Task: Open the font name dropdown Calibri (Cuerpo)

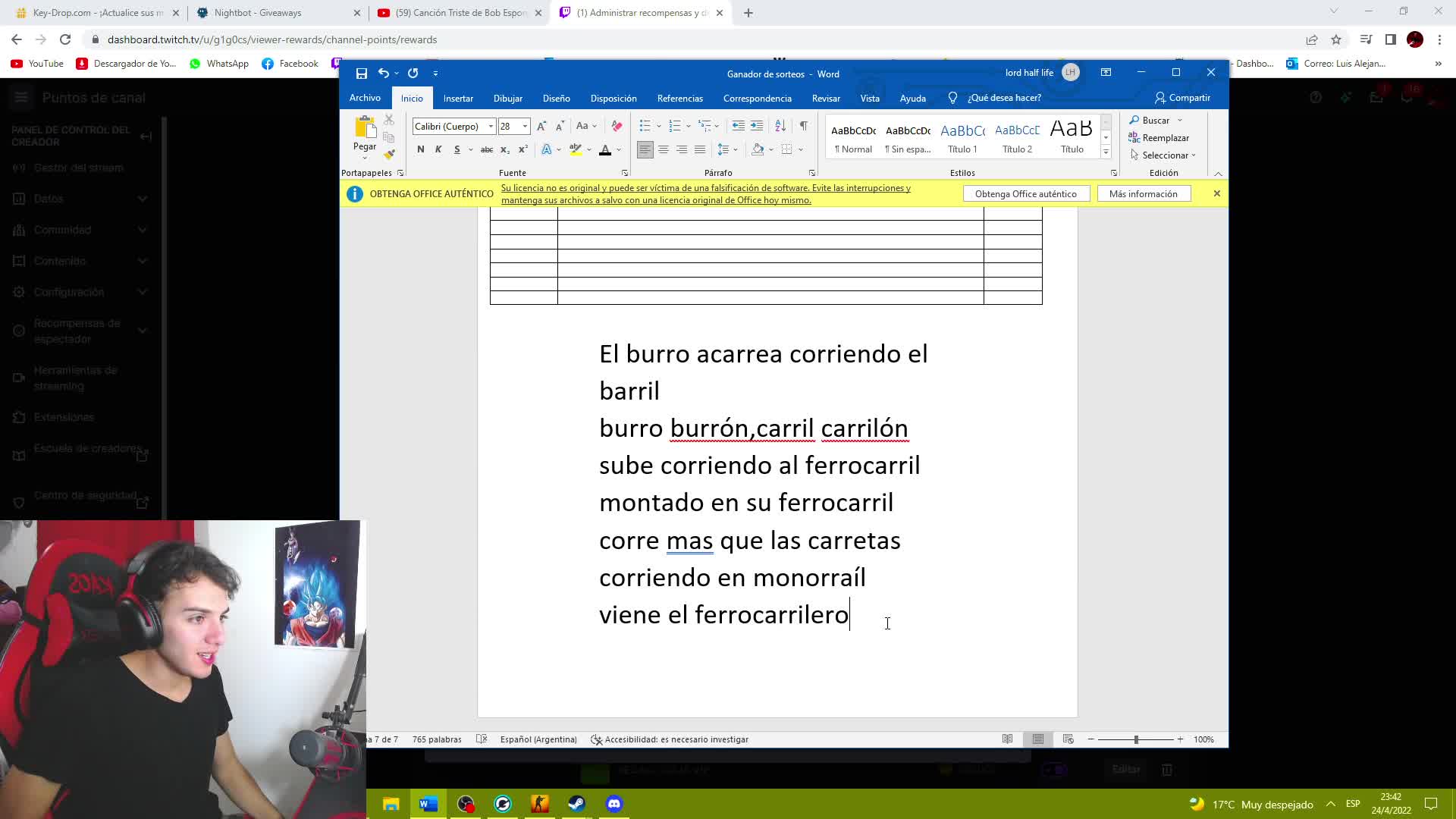Action: point(491,127)
